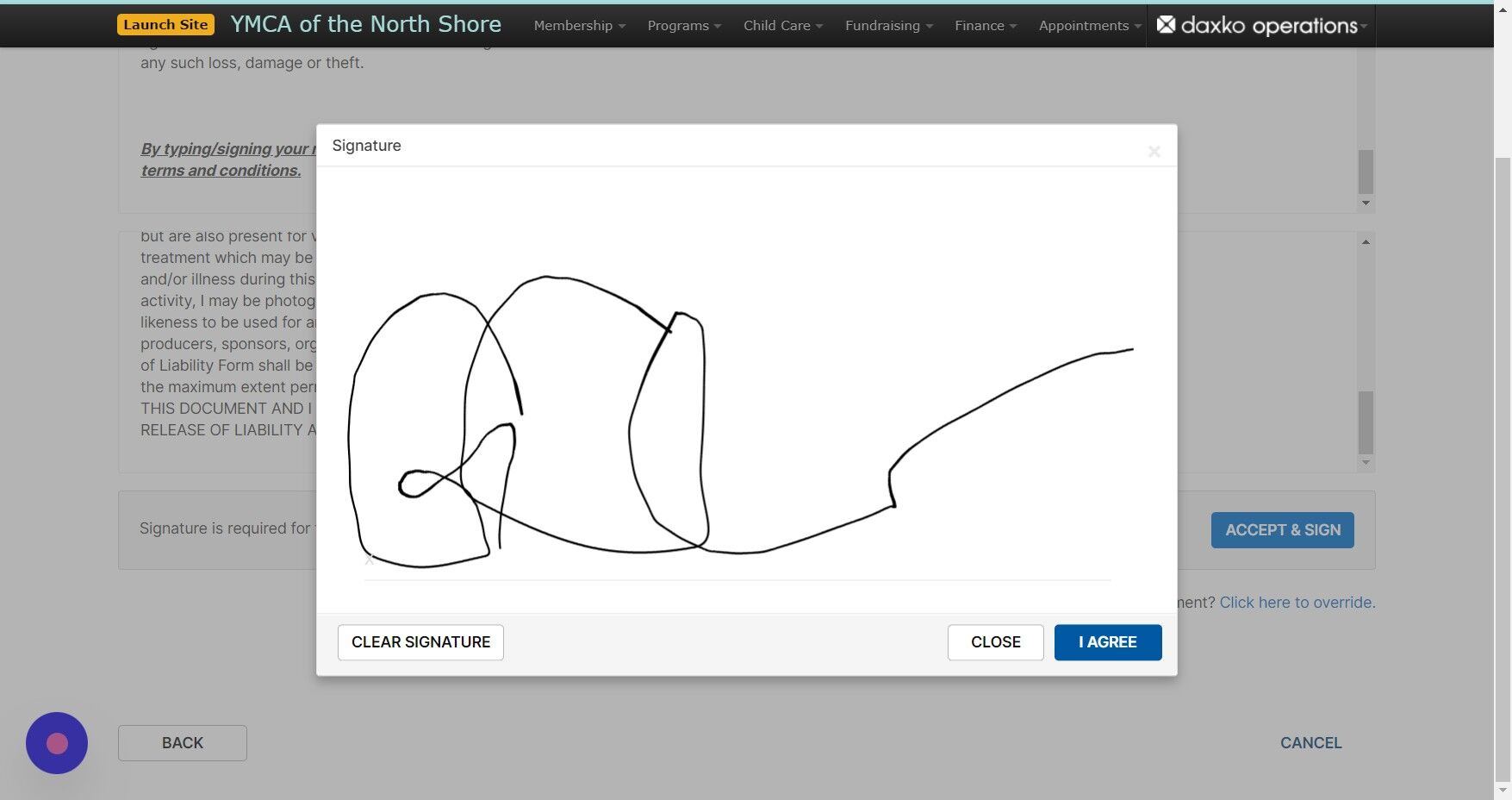This screenshot has width=1512, height=800.
Task: Click the daxko operations logo icon
Action: tap(1167, 25)
